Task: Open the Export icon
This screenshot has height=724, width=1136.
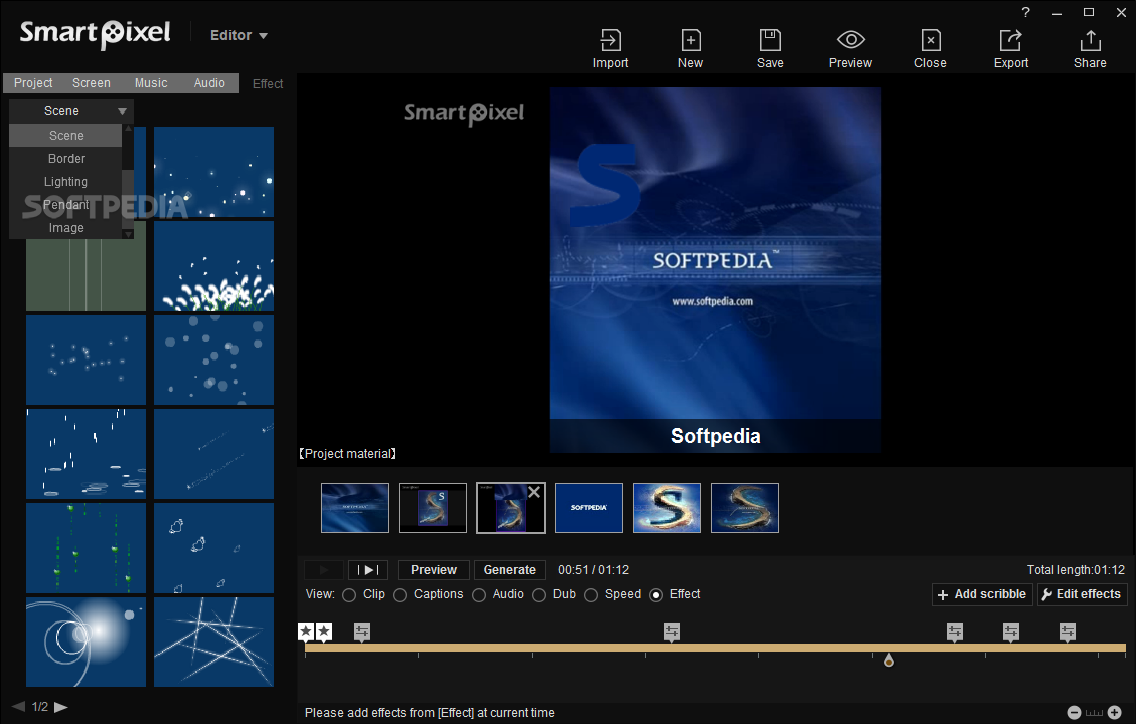Action: [x=1011, y=41]
